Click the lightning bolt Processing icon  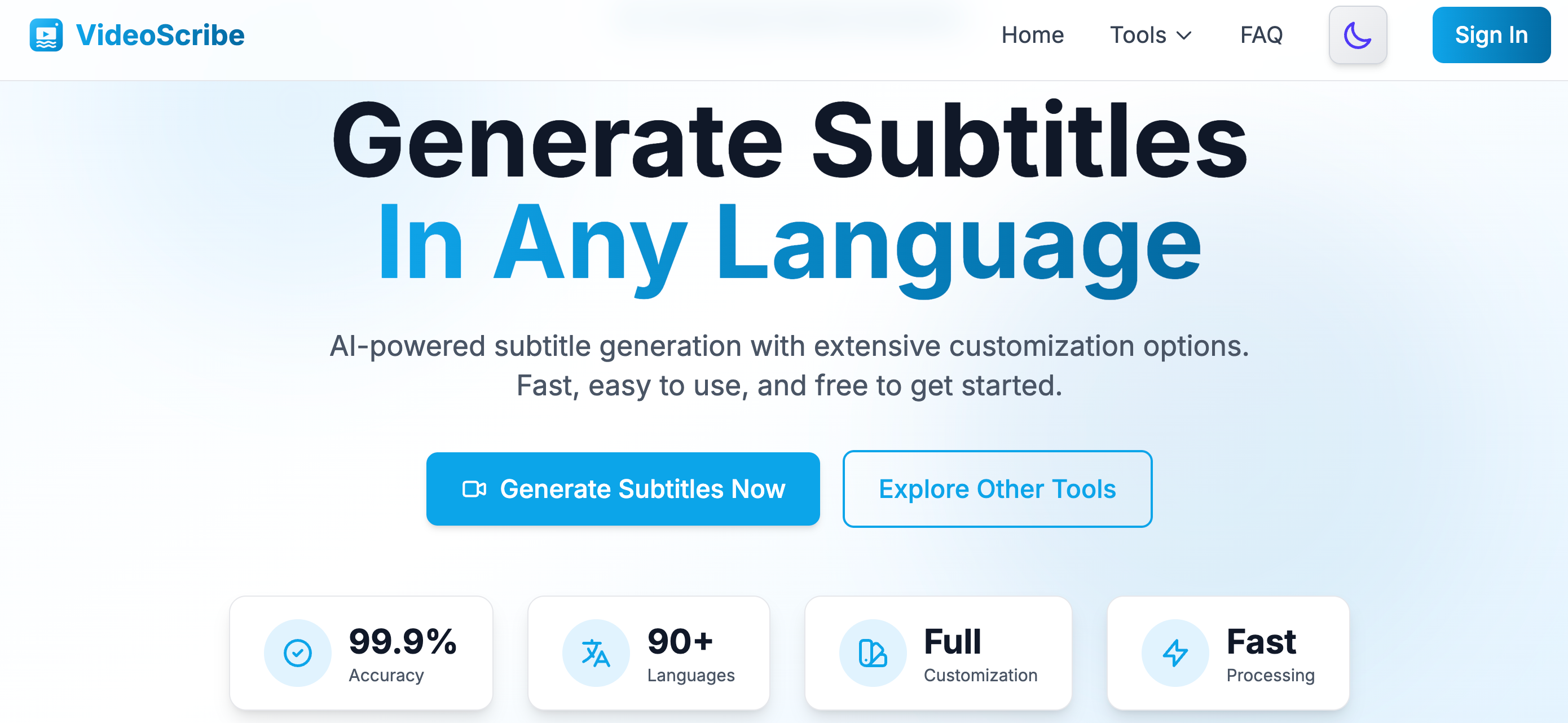click(1175, 653)
